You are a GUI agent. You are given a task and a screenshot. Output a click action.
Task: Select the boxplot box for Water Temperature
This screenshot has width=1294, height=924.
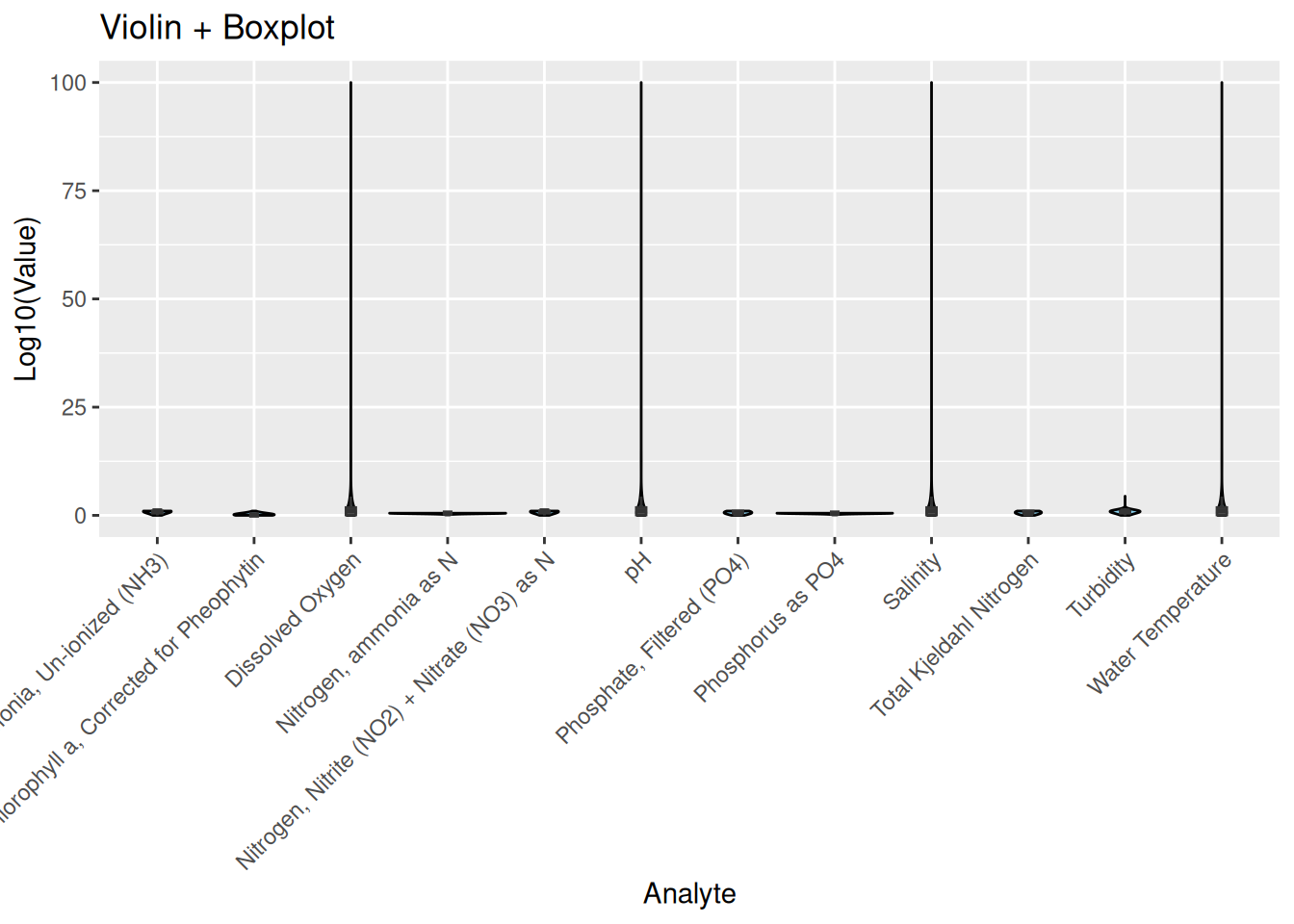[1222, 511]
